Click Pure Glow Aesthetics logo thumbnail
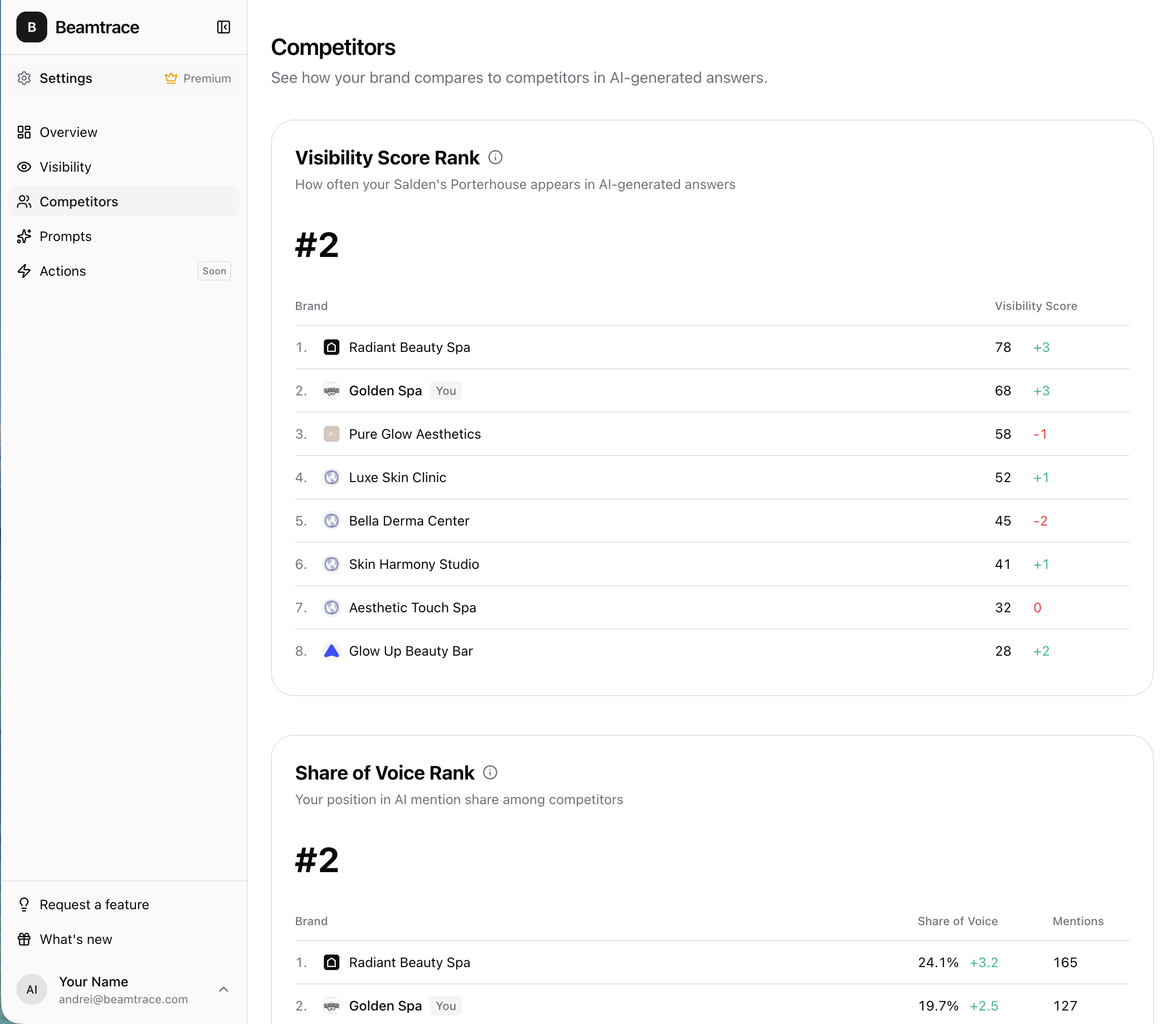Image resolution: width=1176 pixels, height=1024 pixels. tap(331, 434)
